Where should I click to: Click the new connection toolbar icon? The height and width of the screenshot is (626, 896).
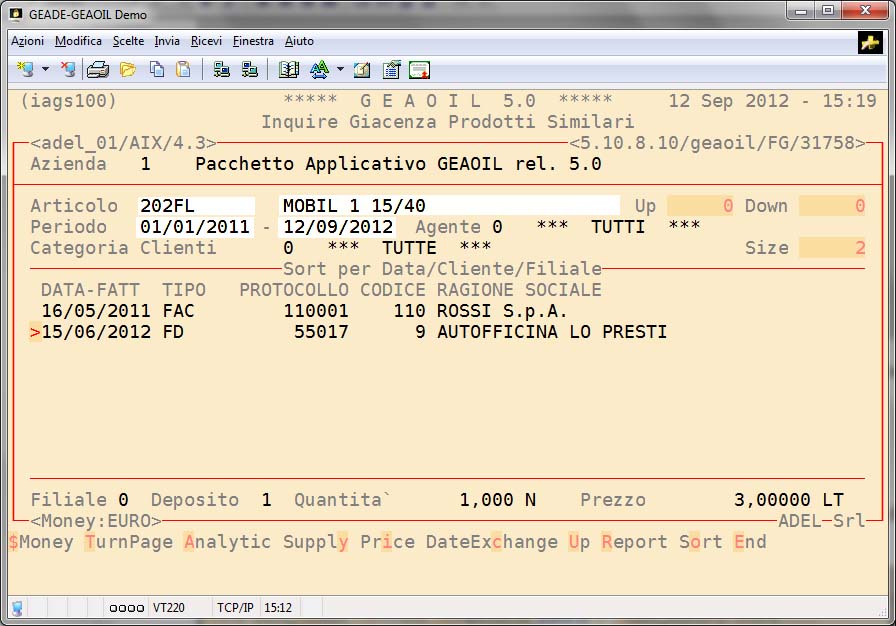tap(25, 70)
